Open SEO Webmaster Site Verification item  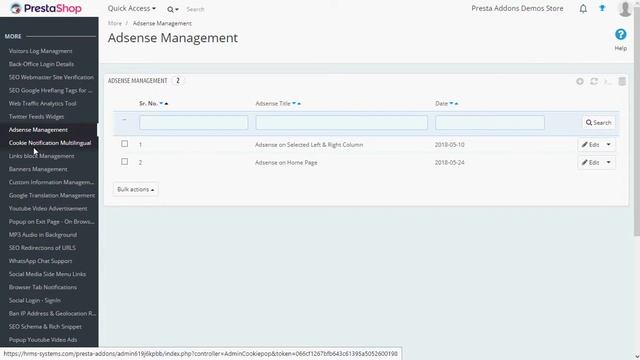[51, 77]
